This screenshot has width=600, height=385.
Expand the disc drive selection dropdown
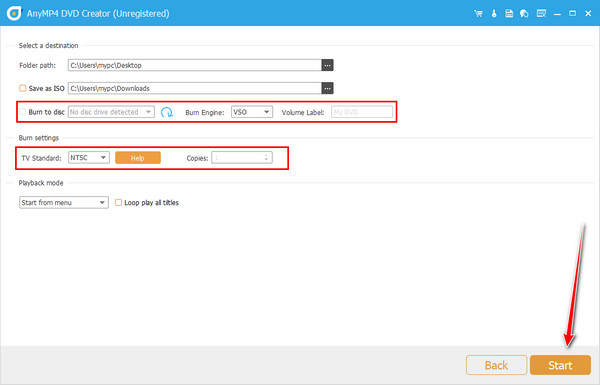click(x=111, y=112)
